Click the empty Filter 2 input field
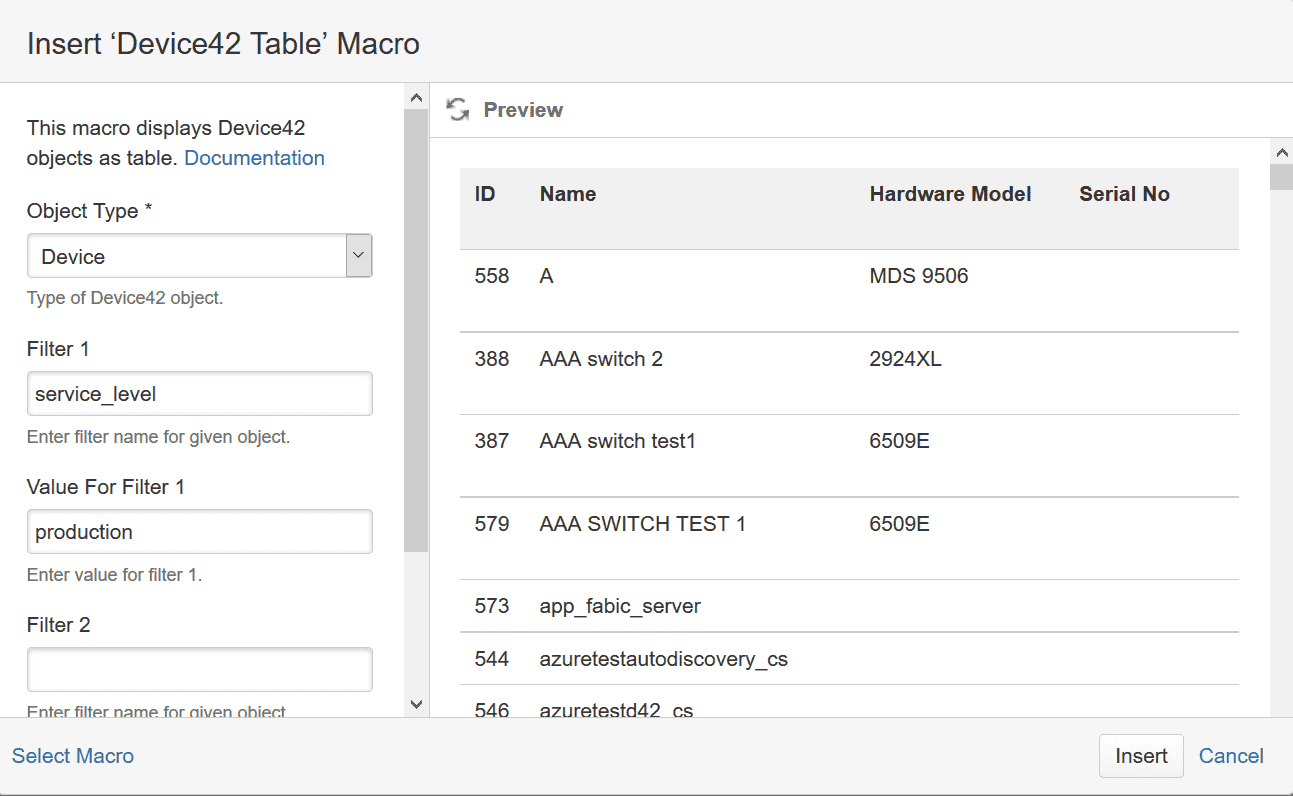The width and height of the screenshot is (1293, 796). (199, 669)
